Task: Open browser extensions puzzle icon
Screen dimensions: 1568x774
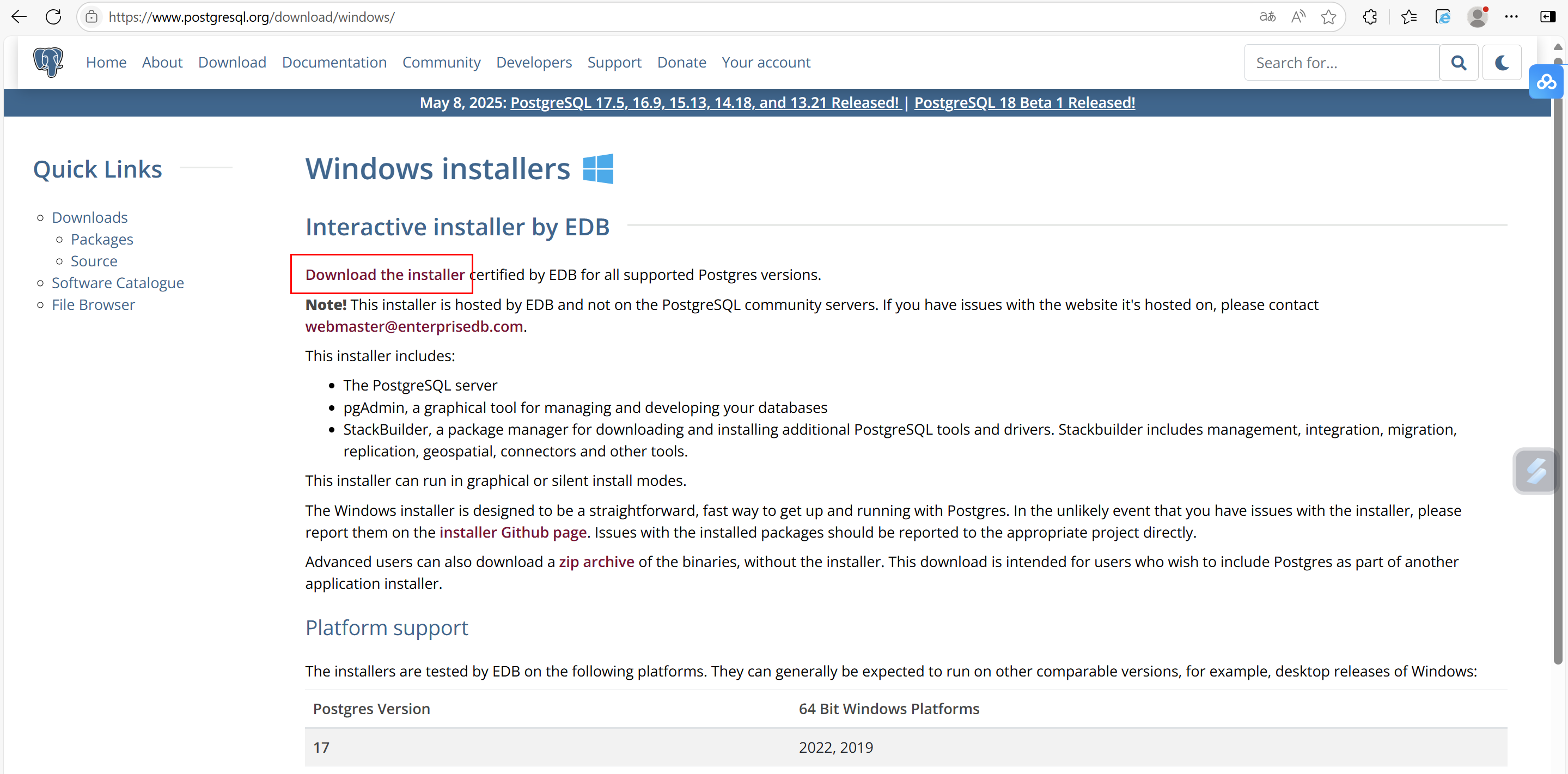Action: coord(1370,16)
